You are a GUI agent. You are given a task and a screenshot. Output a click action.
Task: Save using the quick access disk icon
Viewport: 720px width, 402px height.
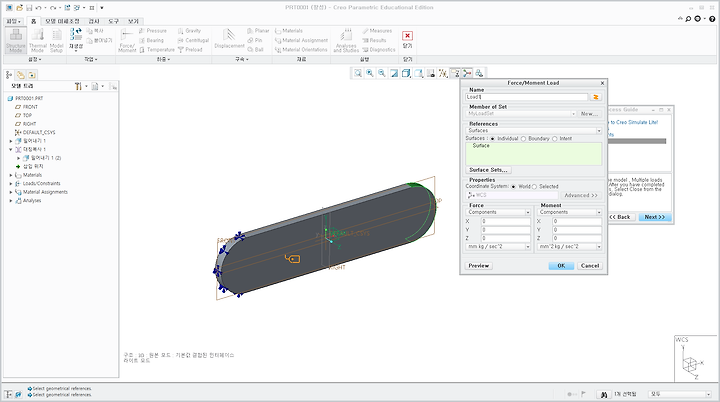pos(29,8)
